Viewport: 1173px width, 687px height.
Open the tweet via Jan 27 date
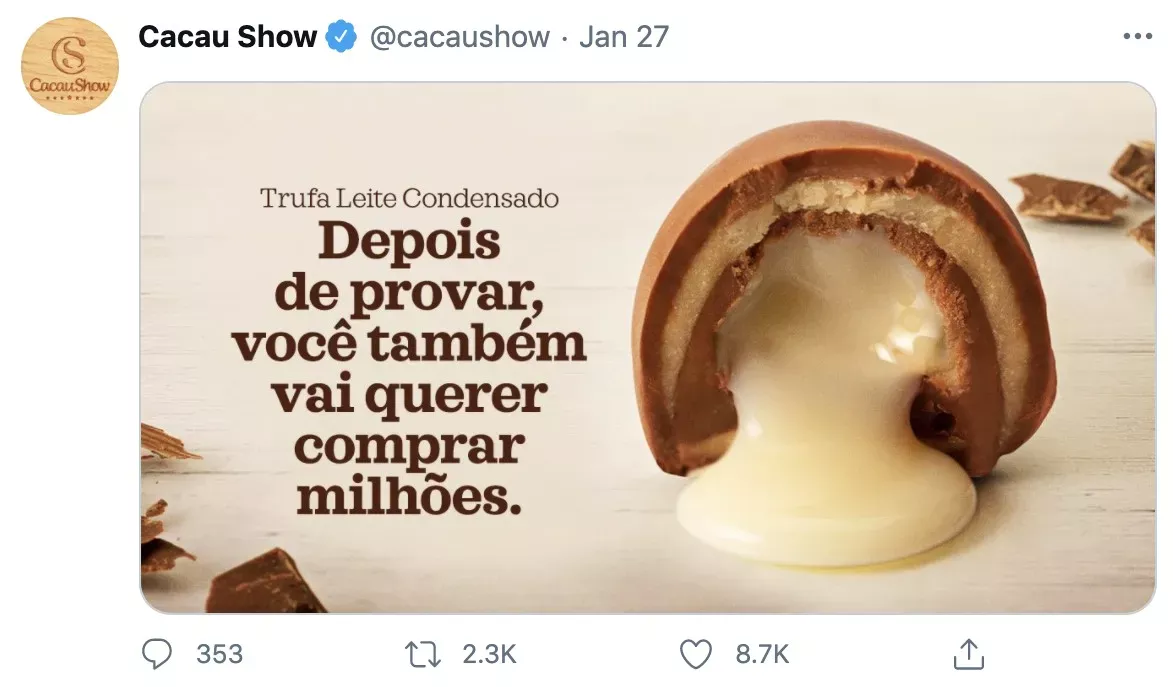pyautogui.click(x=624, y=37)
